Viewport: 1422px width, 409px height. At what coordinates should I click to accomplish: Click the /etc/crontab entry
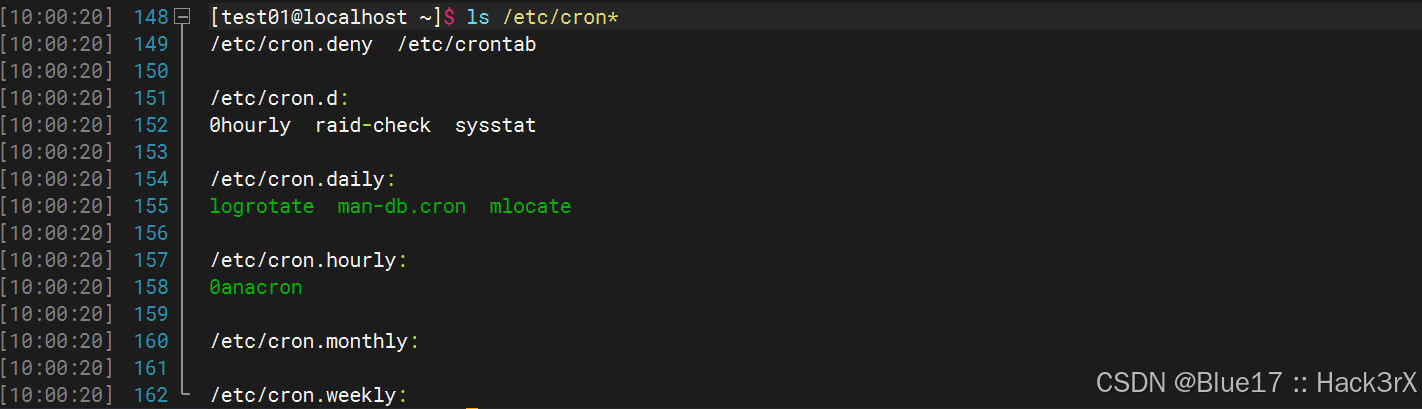466,45
